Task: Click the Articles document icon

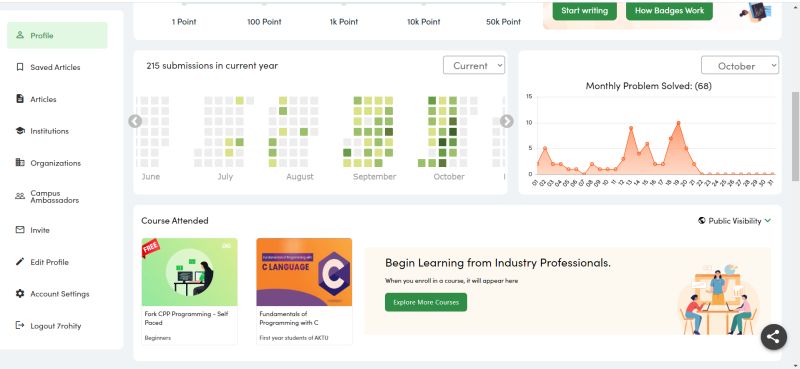Action: point(20,99)
